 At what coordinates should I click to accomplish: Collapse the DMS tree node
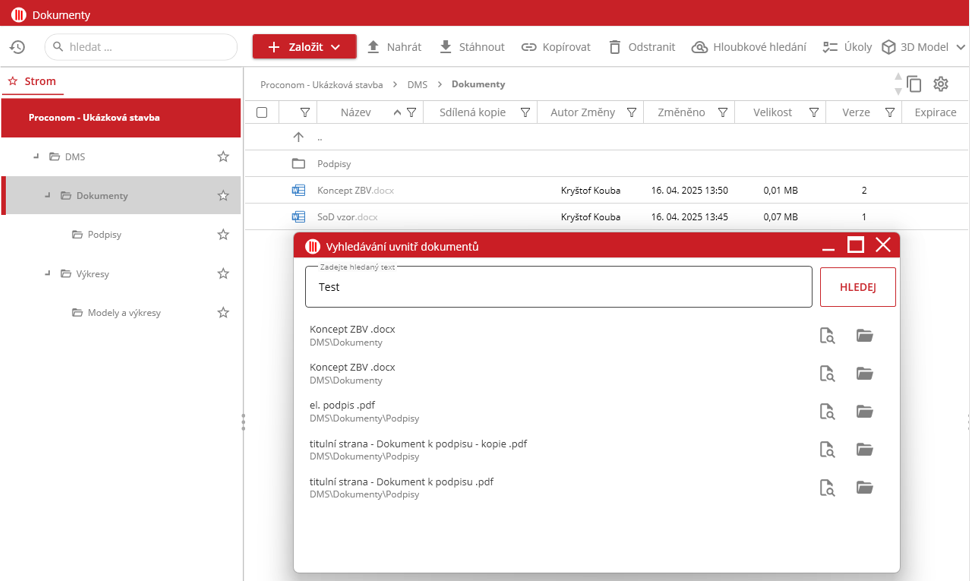point(36,157)
